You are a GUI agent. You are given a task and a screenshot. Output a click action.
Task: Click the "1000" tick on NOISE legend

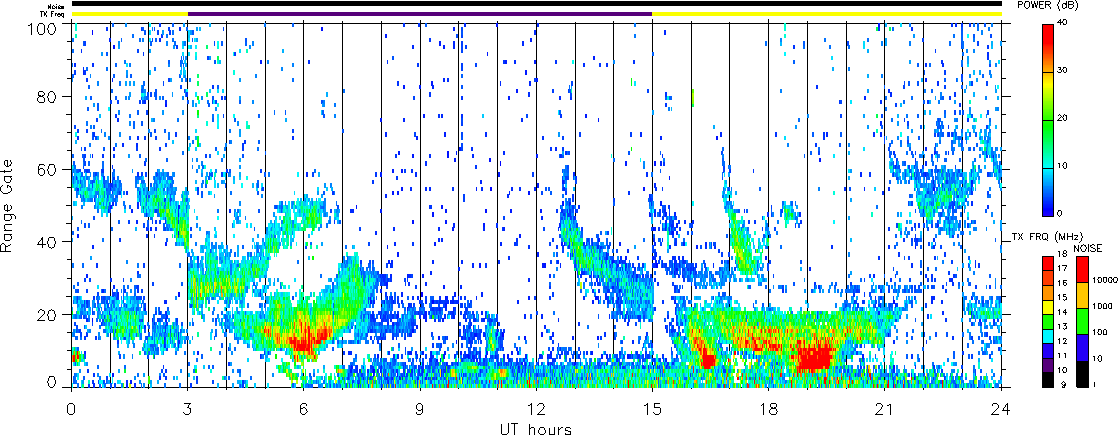[x=1101, y=307]
